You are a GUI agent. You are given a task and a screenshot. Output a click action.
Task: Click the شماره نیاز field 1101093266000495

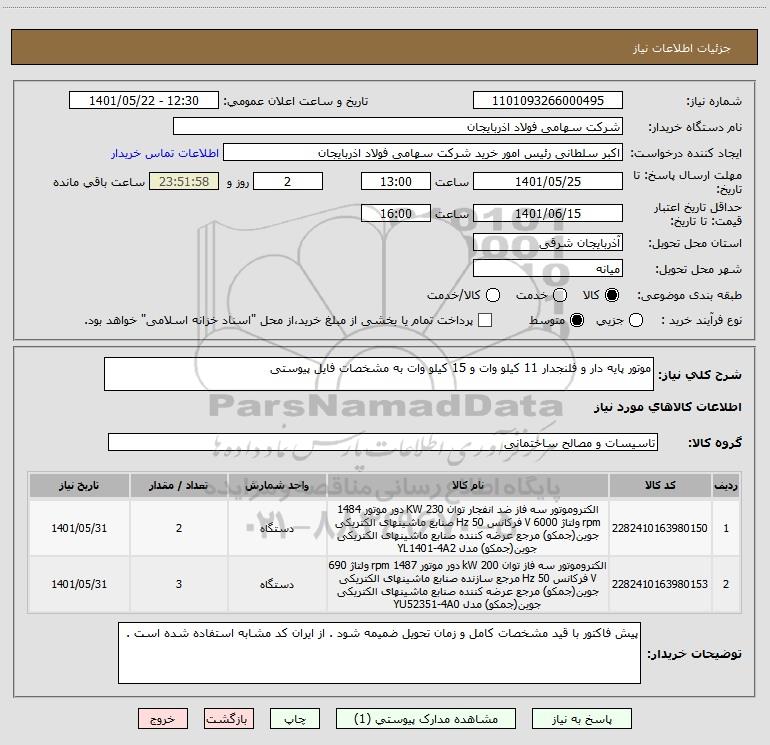coord(548,101)
